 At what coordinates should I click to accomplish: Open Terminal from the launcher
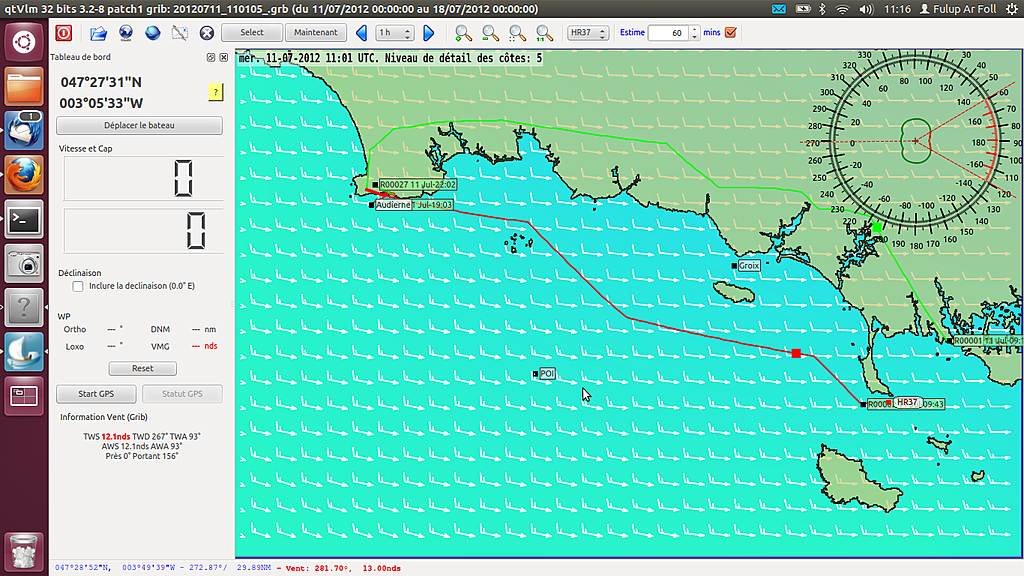[x=24, y=219]
